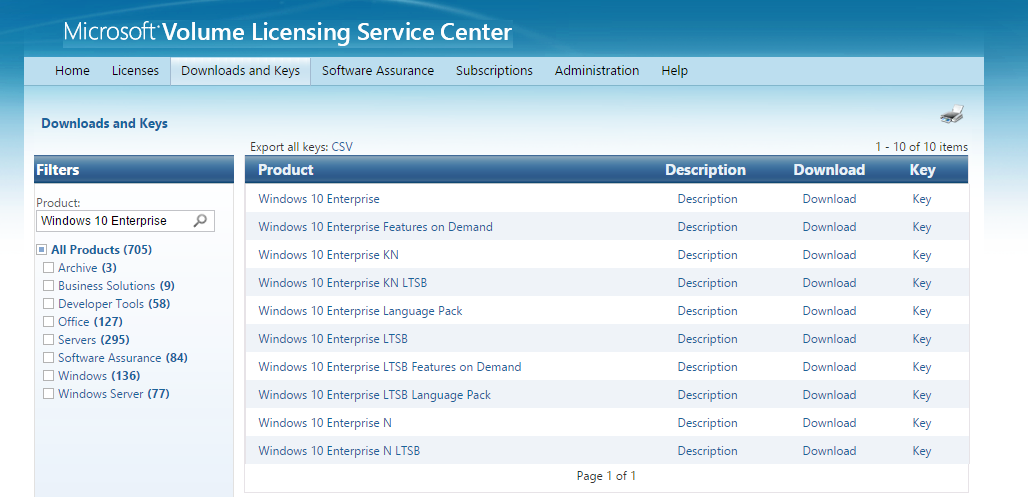Open Windows 10 Enterprise N product
The width and height of the screenshot is (1028, 497).
(x=325, y=423)
